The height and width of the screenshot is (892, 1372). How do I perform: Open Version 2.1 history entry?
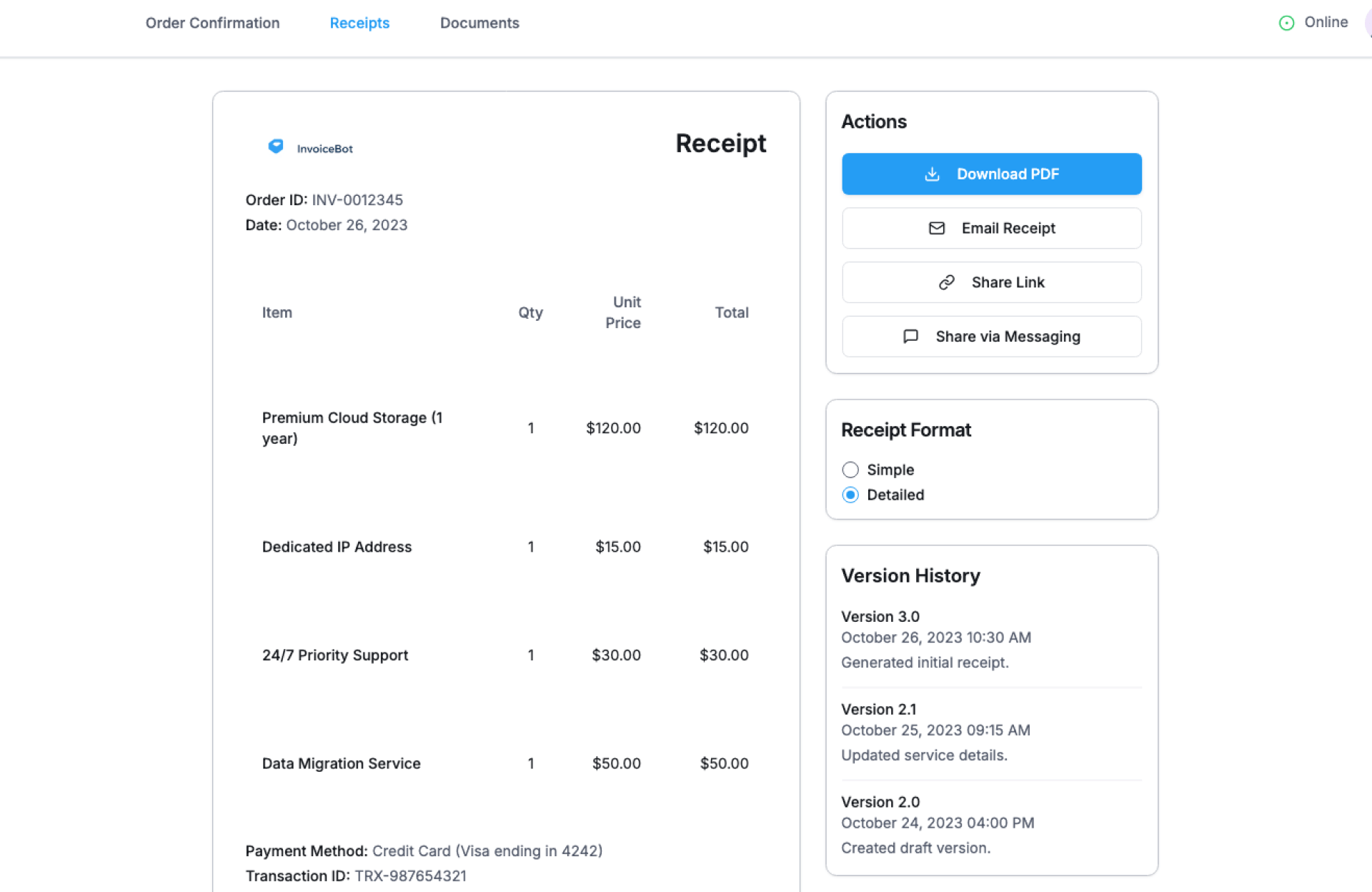[x=879, y=709]
